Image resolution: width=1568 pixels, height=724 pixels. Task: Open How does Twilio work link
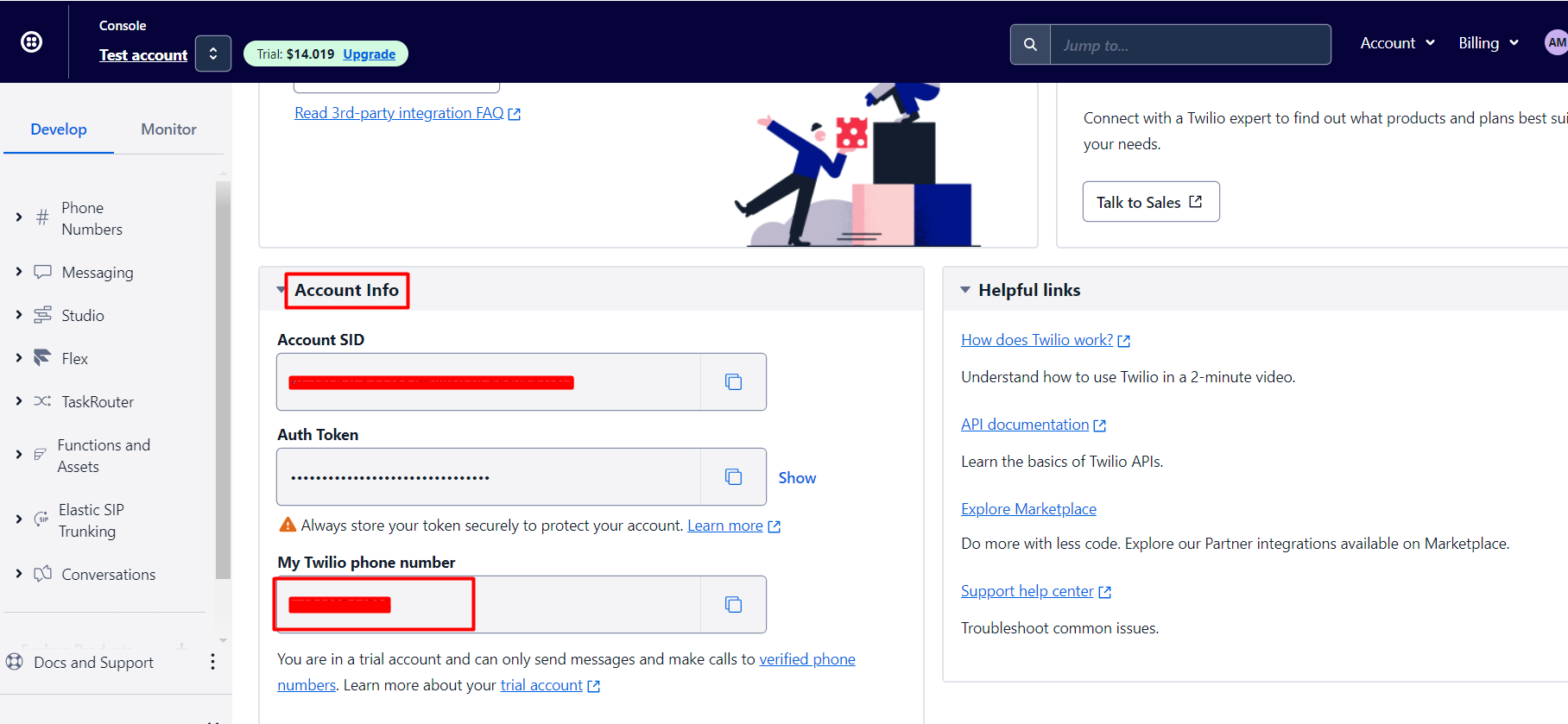coord(1037,340)
